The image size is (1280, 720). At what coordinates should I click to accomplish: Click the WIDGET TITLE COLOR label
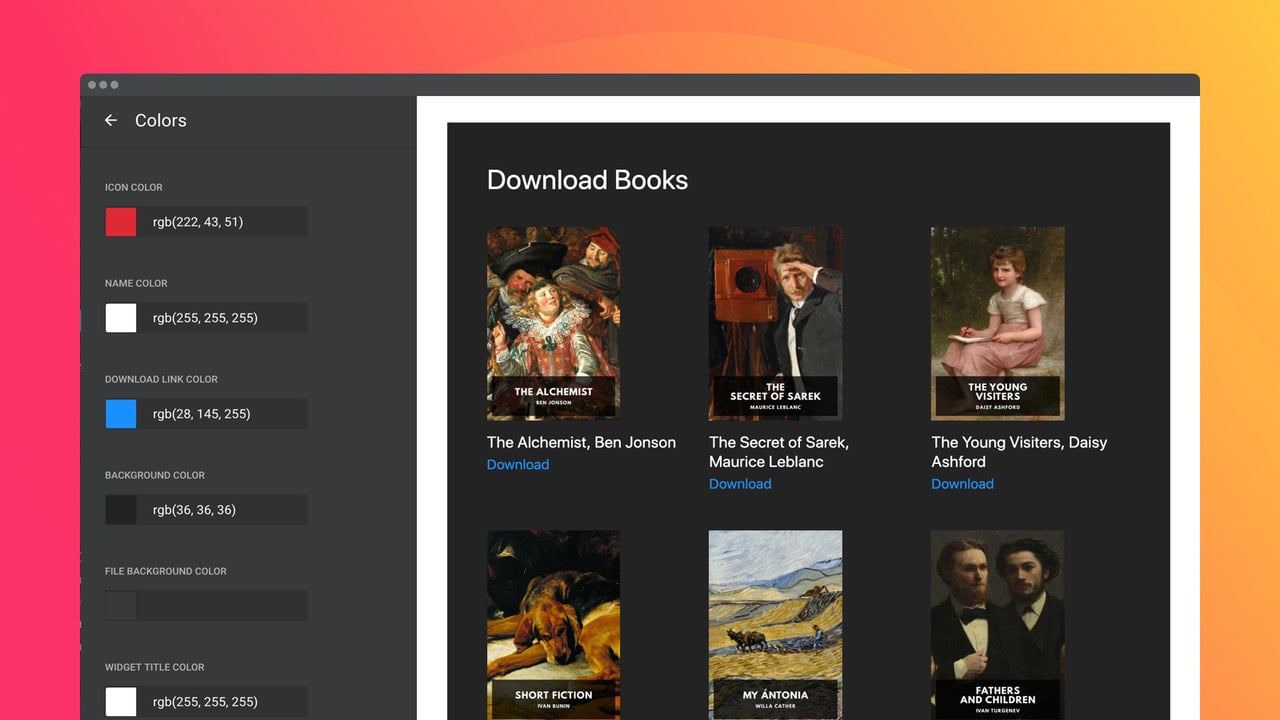(x=155, y=667)
